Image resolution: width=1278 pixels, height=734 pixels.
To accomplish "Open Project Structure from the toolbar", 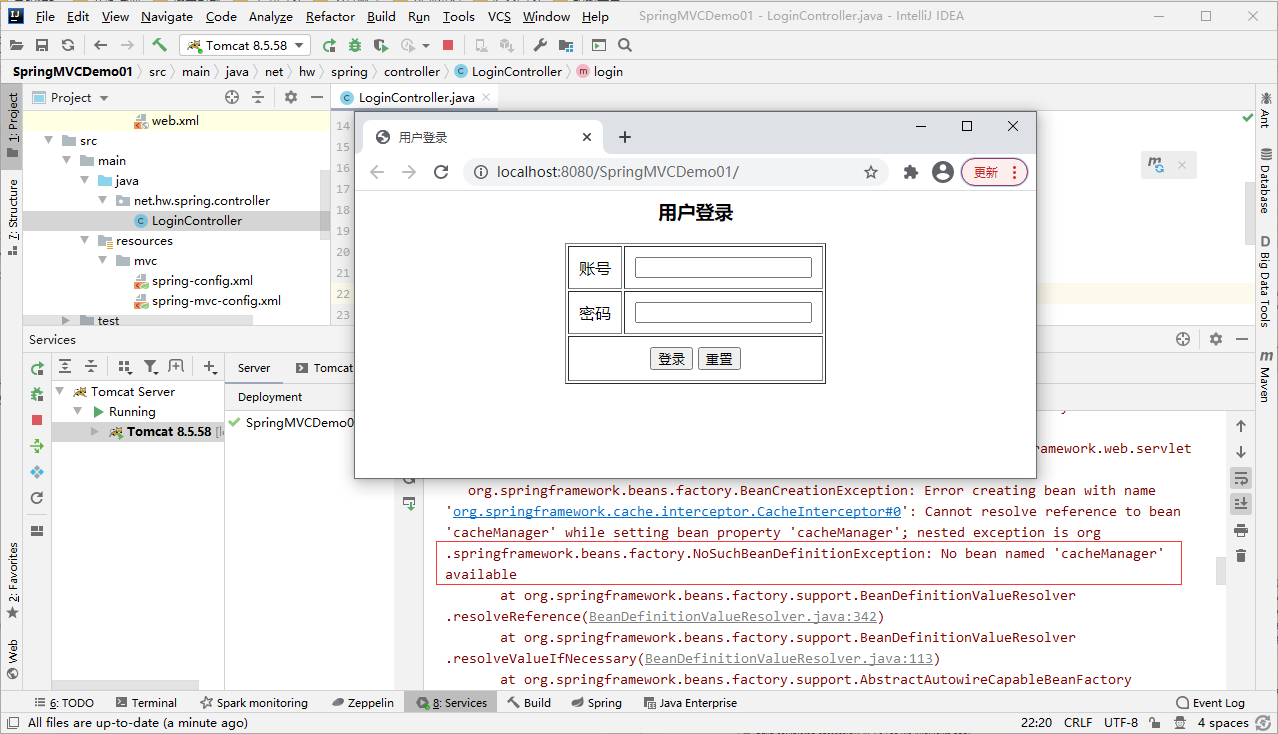I will (x=566, y=45).
